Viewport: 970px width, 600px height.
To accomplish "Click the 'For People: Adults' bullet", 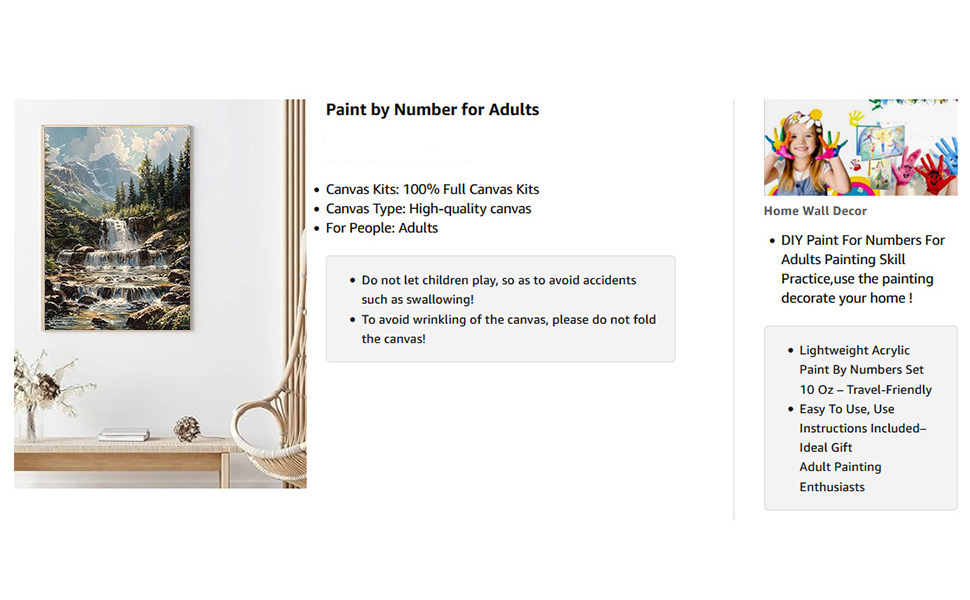I will [x=382, y=228].
